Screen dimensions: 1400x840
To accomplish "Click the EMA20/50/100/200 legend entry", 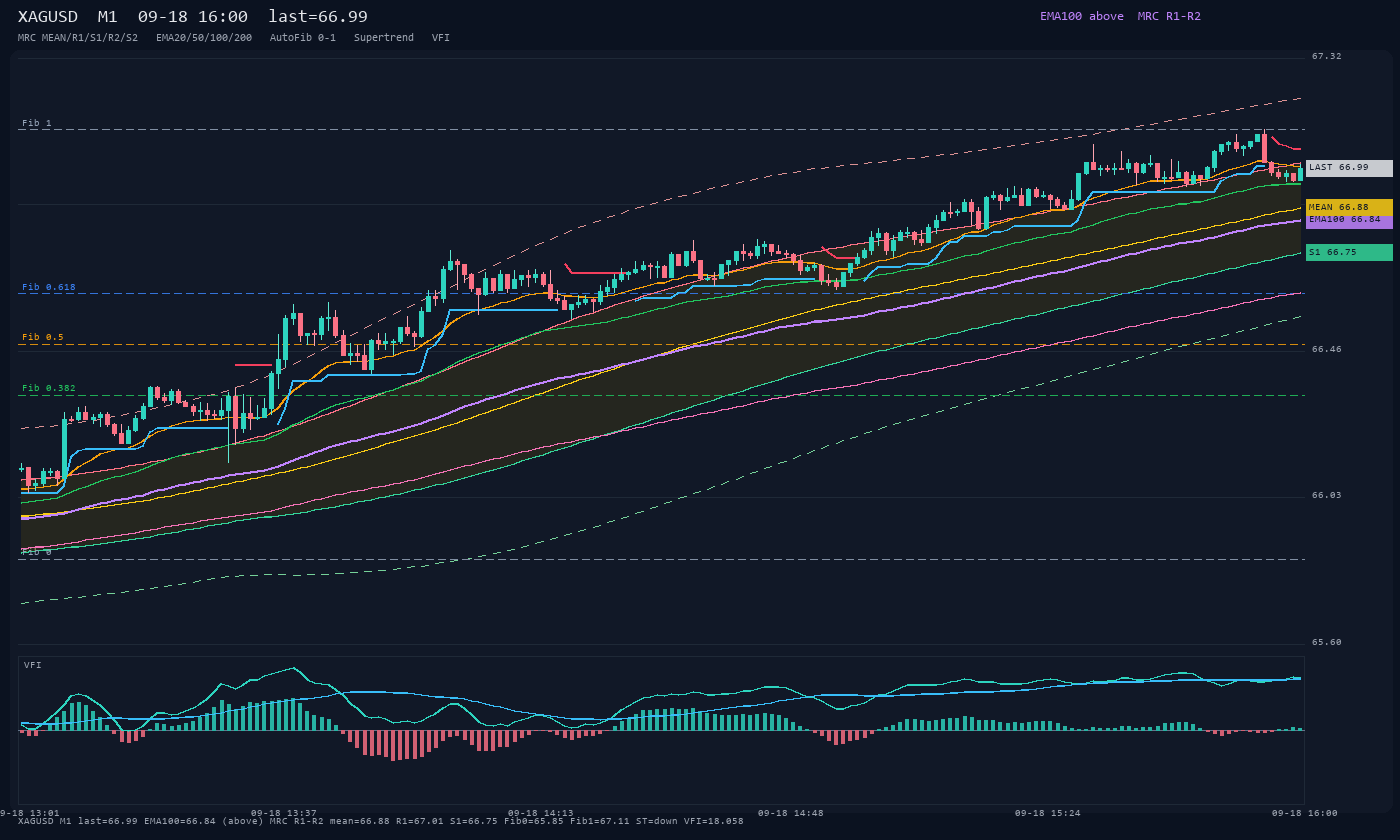I will pyautogui.click(x=204, y=37).
